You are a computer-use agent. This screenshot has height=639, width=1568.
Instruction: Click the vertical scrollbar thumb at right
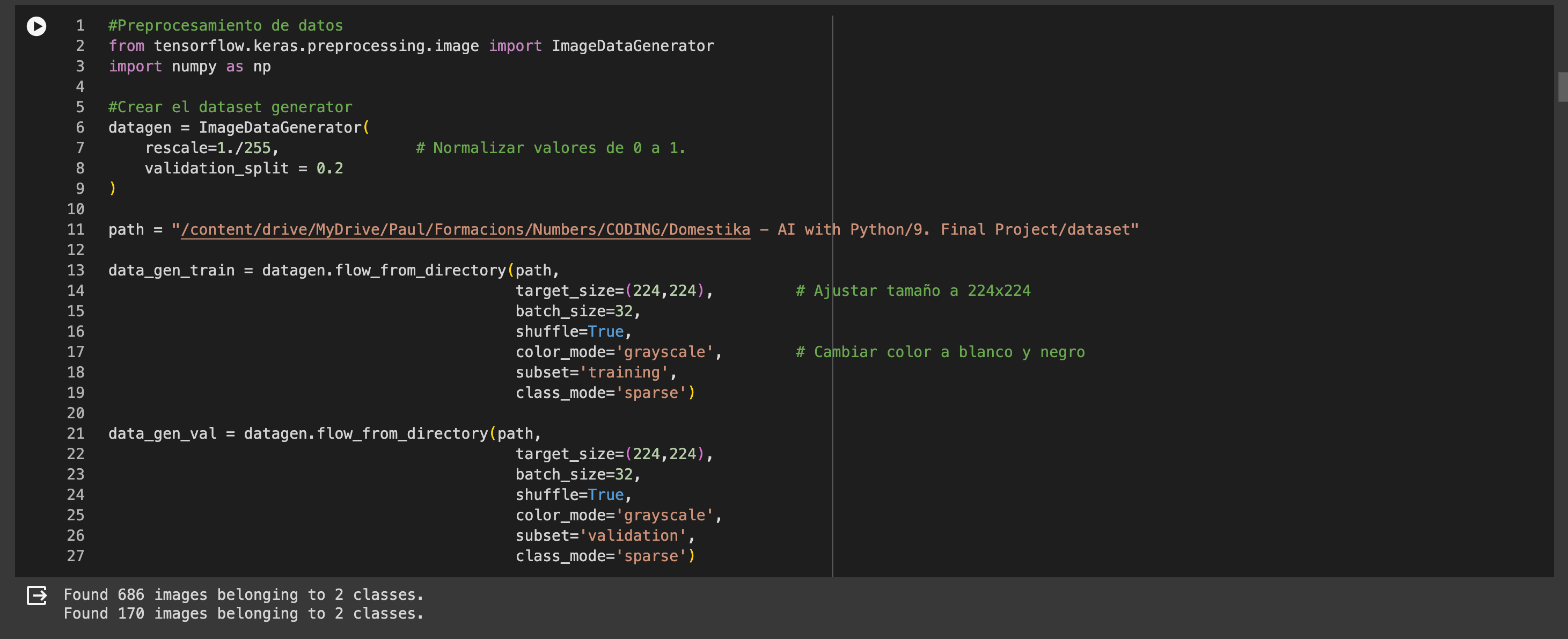coord(1563,86)
